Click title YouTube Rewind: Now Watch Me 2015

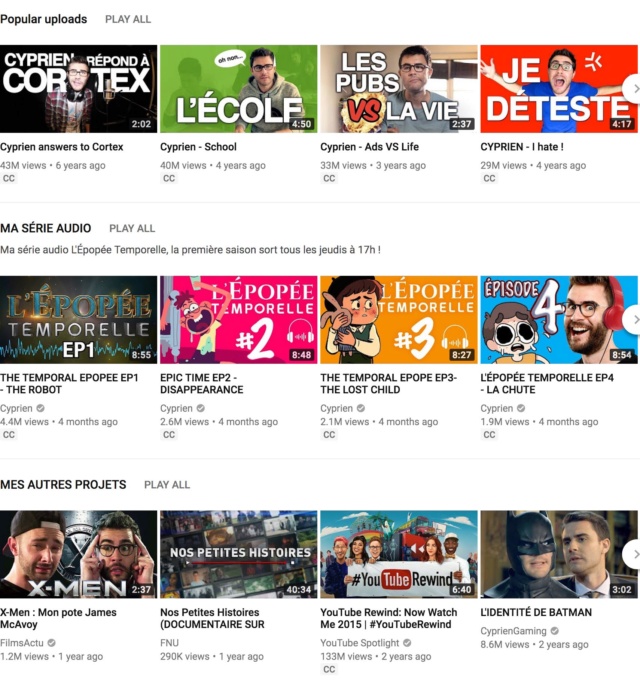(x=389, y=618)
